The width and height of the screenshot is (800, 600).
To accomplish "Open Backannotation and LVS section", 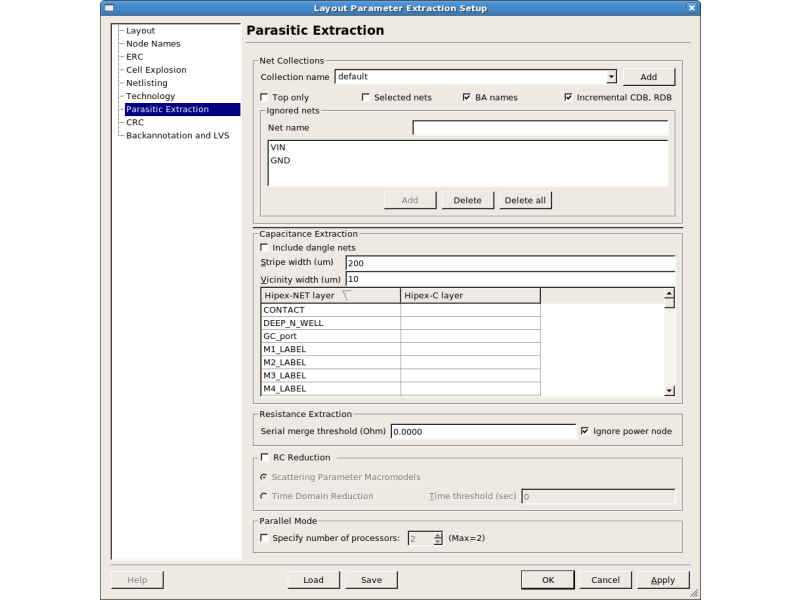I will 177,135.
